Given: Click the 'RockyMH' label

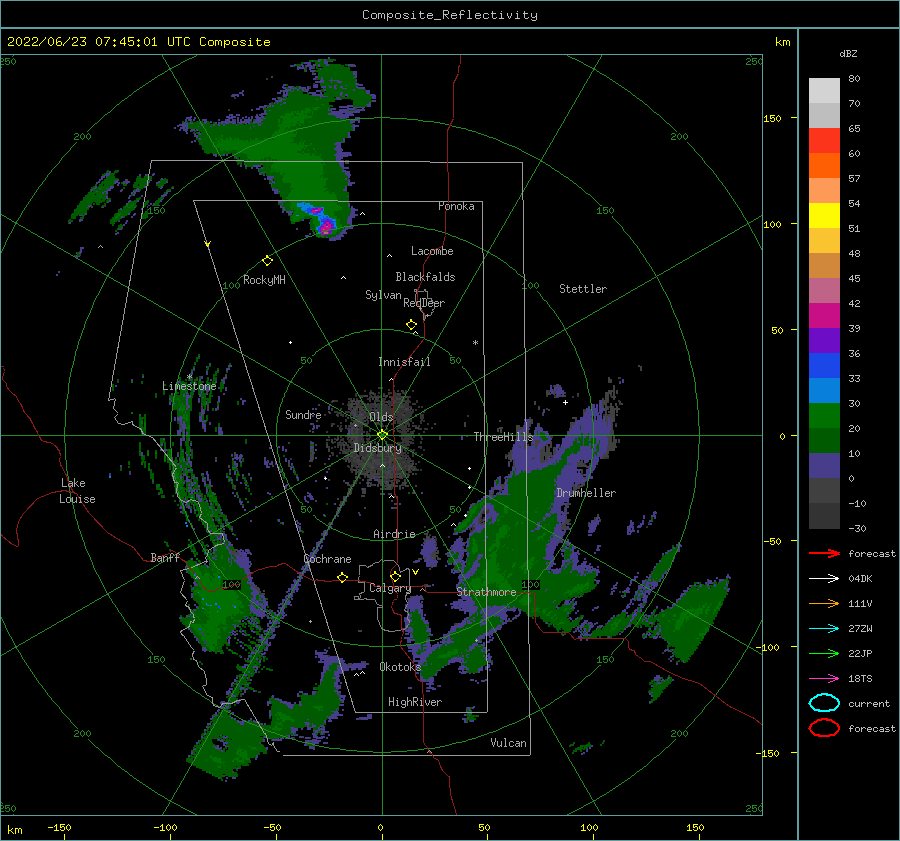Looking at the screenshot, I should coord(264,280).
